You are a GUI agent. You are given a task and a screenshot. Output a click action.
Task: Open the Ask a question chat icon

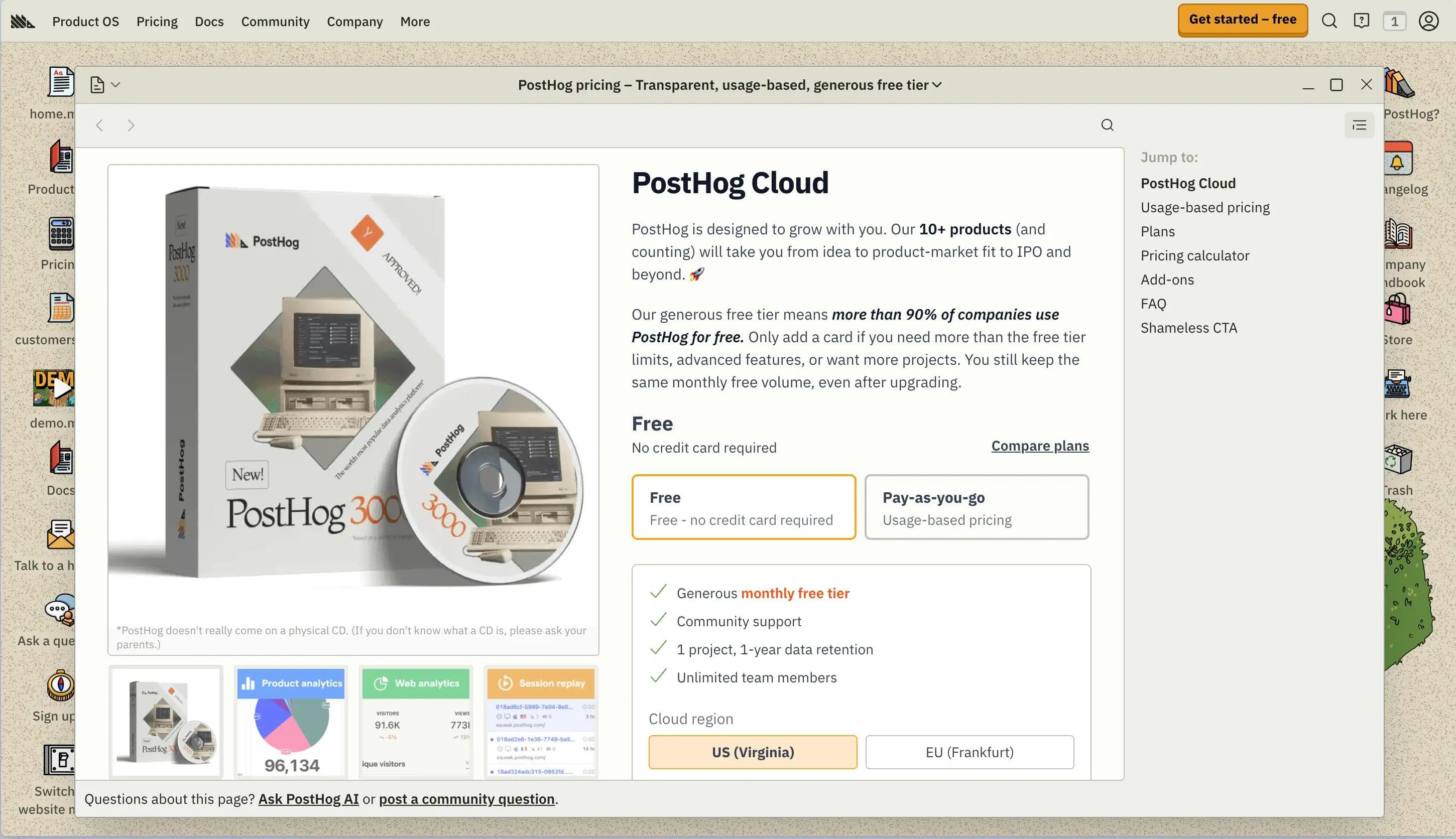coord(60,610)
